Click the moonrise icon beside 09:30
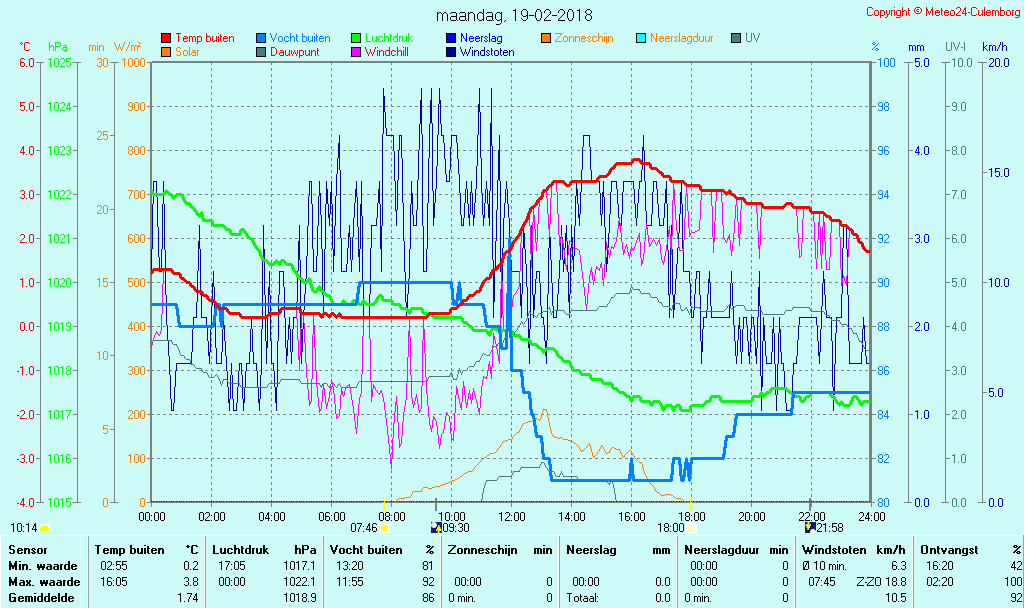The height and width of the screenshot is (608, 1026). 435,527
